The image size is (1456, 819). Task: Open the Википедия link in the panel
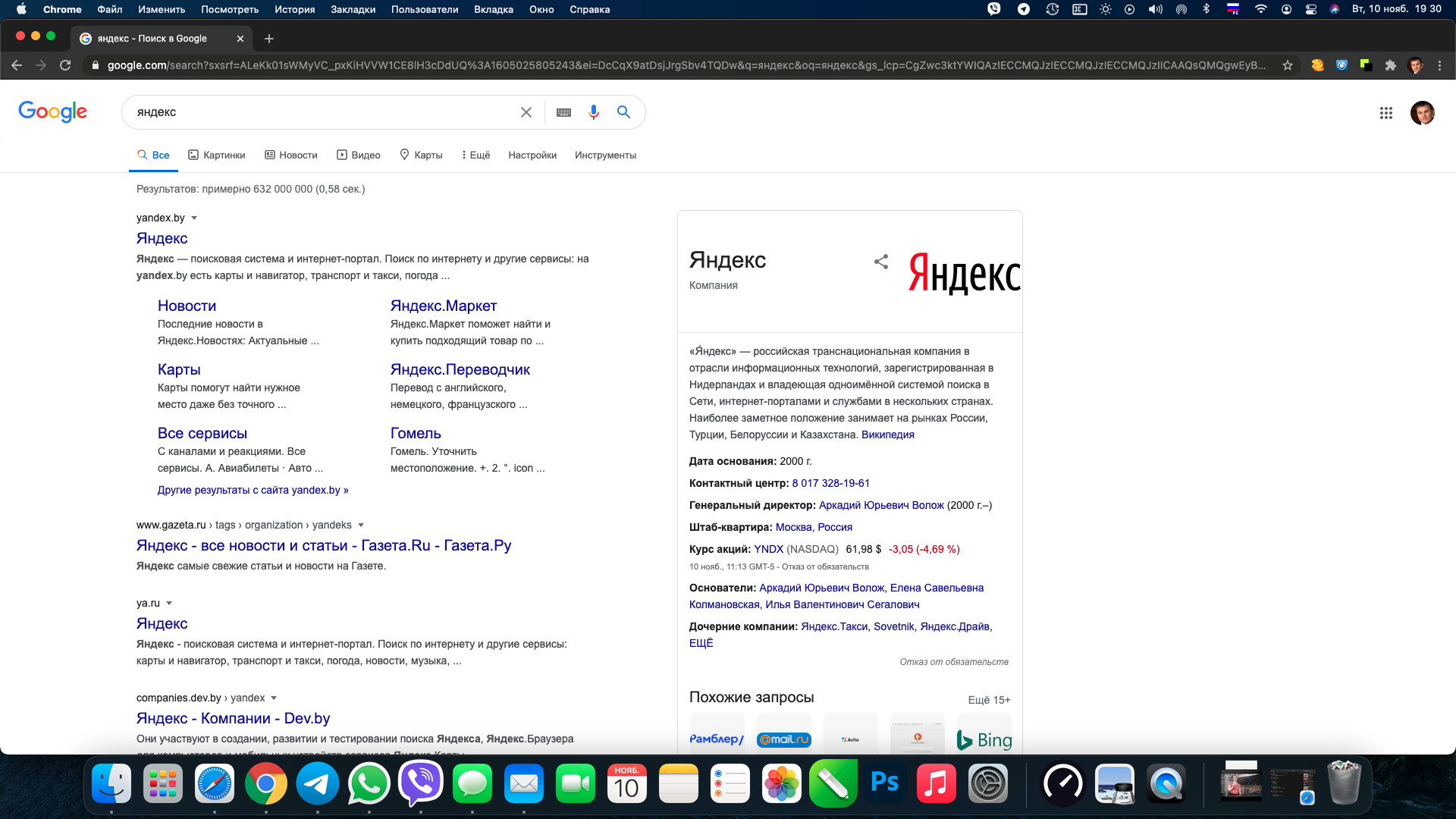point(887,435)
